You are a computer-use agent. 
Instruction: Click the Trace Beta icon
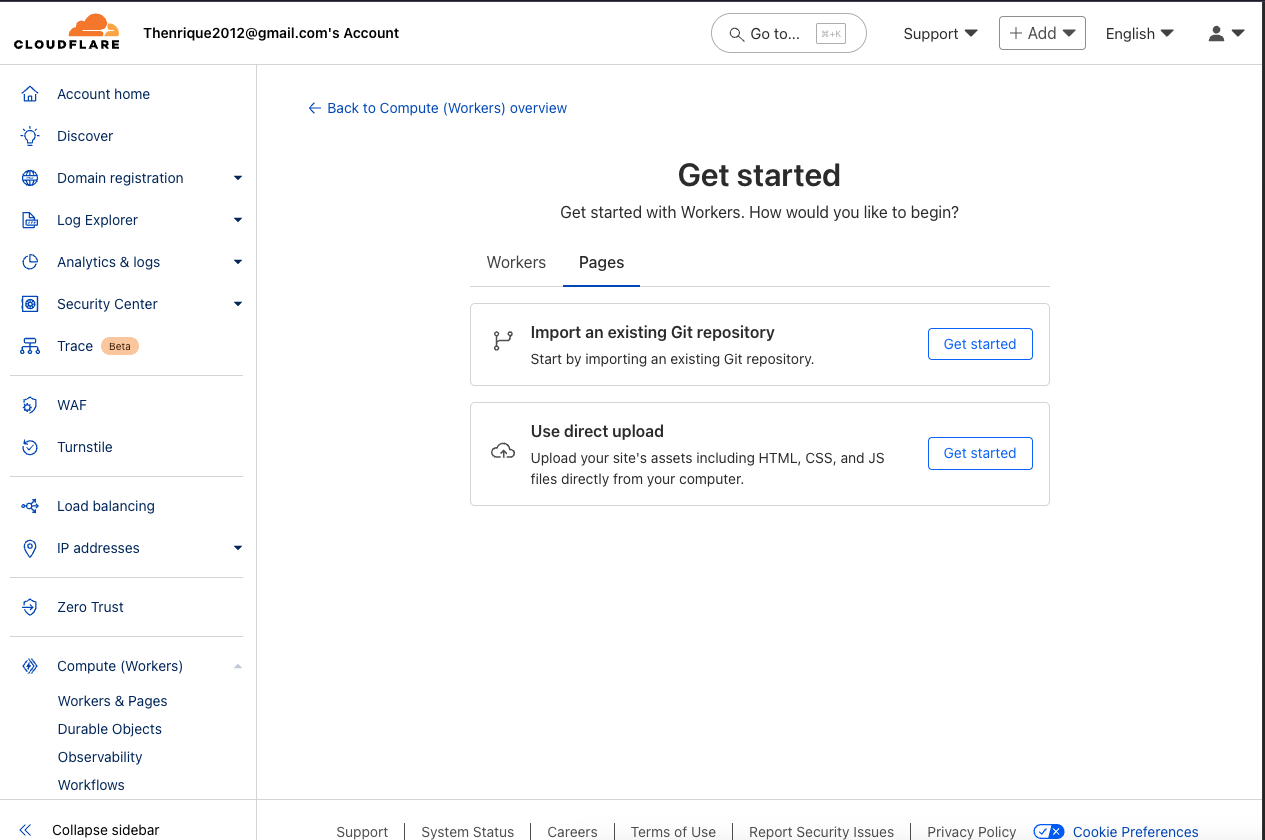29,345
